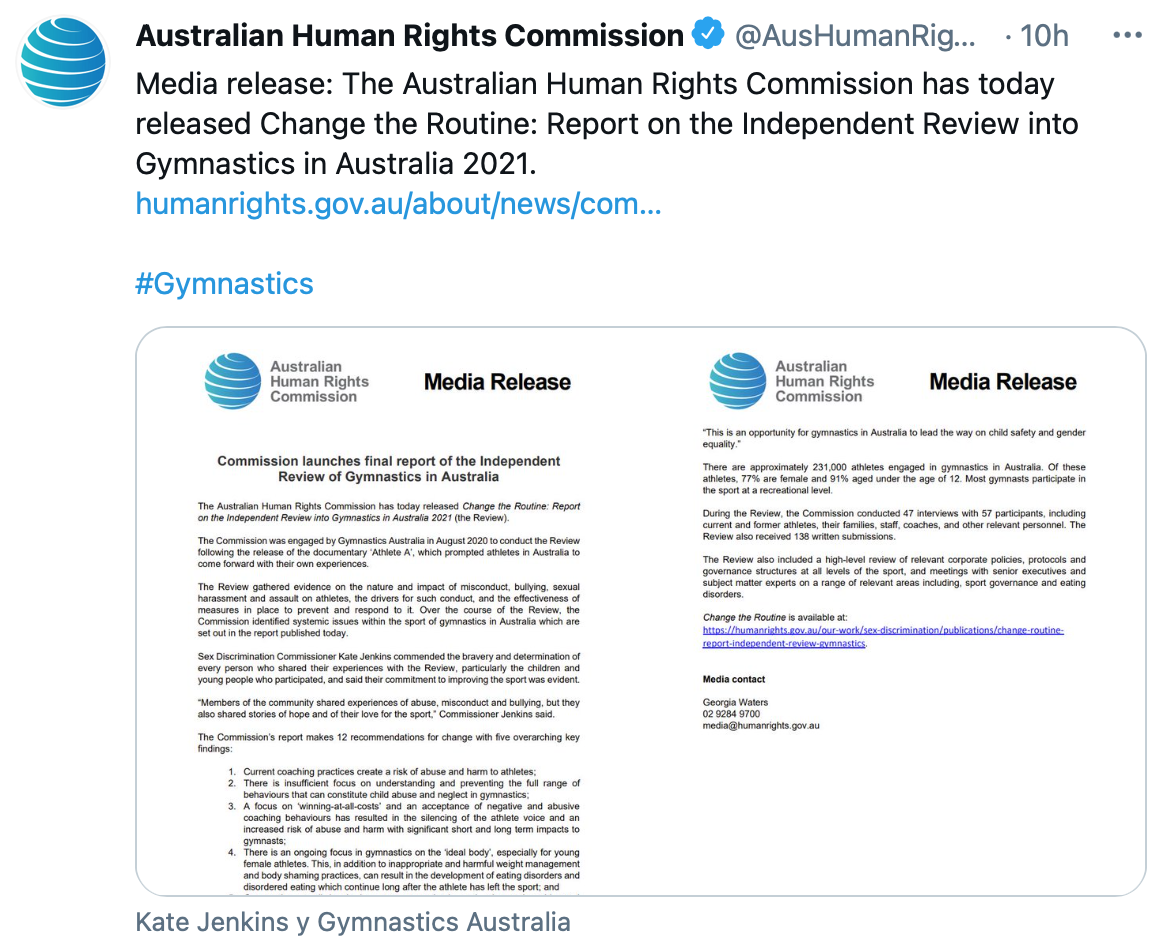Viewport: 1172px width, 948px height.
Task: Click the left page's Media Release heading
Action: 497,382
